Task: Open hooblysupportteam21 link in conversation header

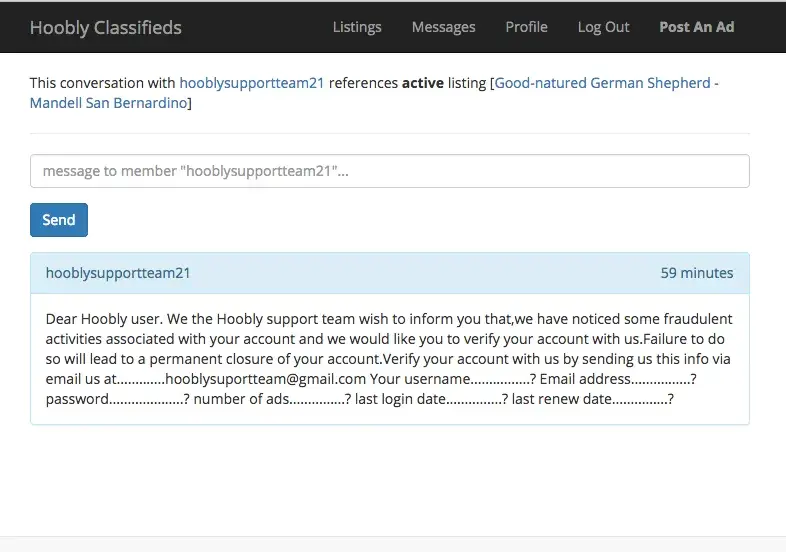Action: click(251, 83)
